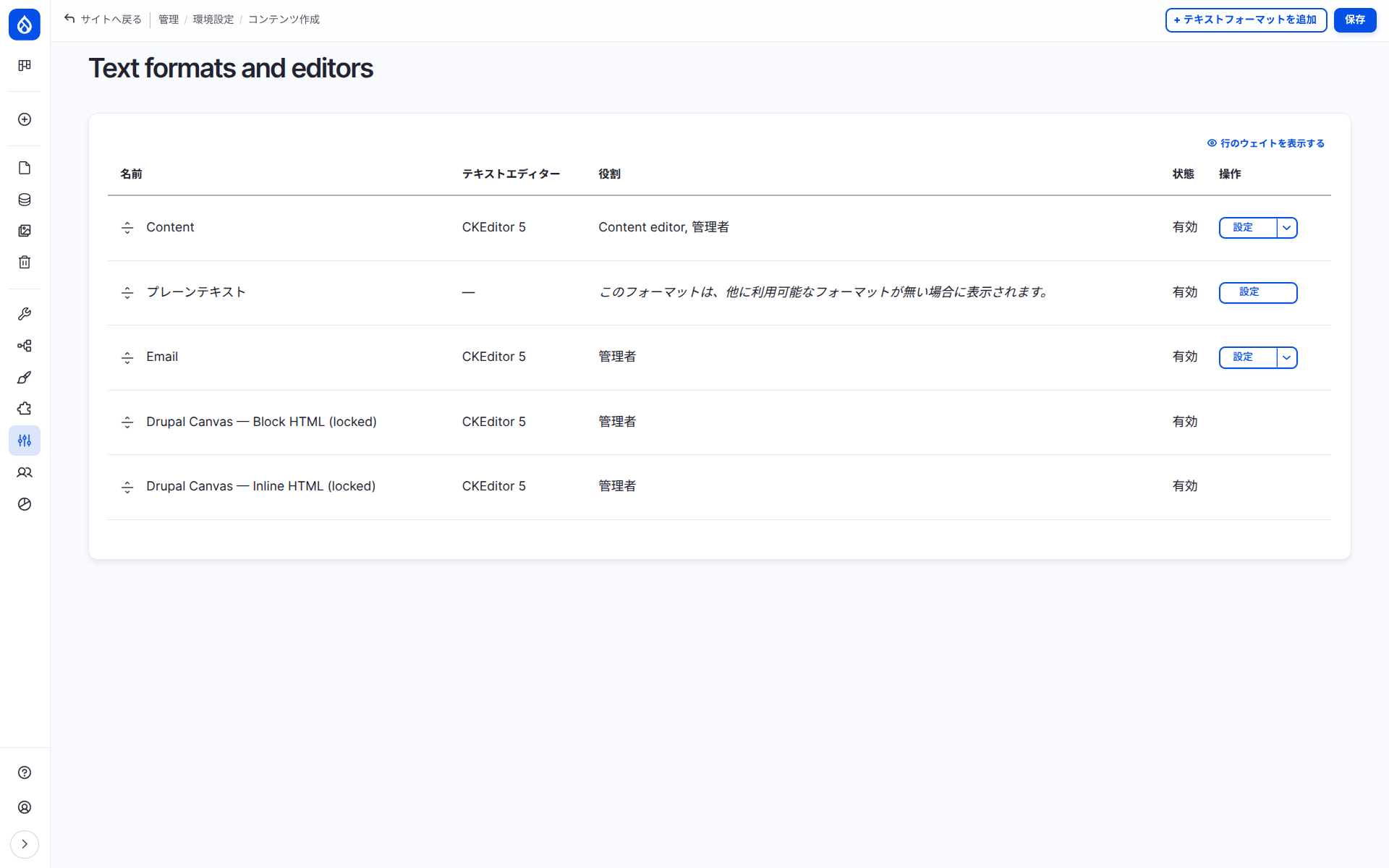Select the trash bin icon
The width and height of the screenshot is (1389, 868).
coord(25,262)
